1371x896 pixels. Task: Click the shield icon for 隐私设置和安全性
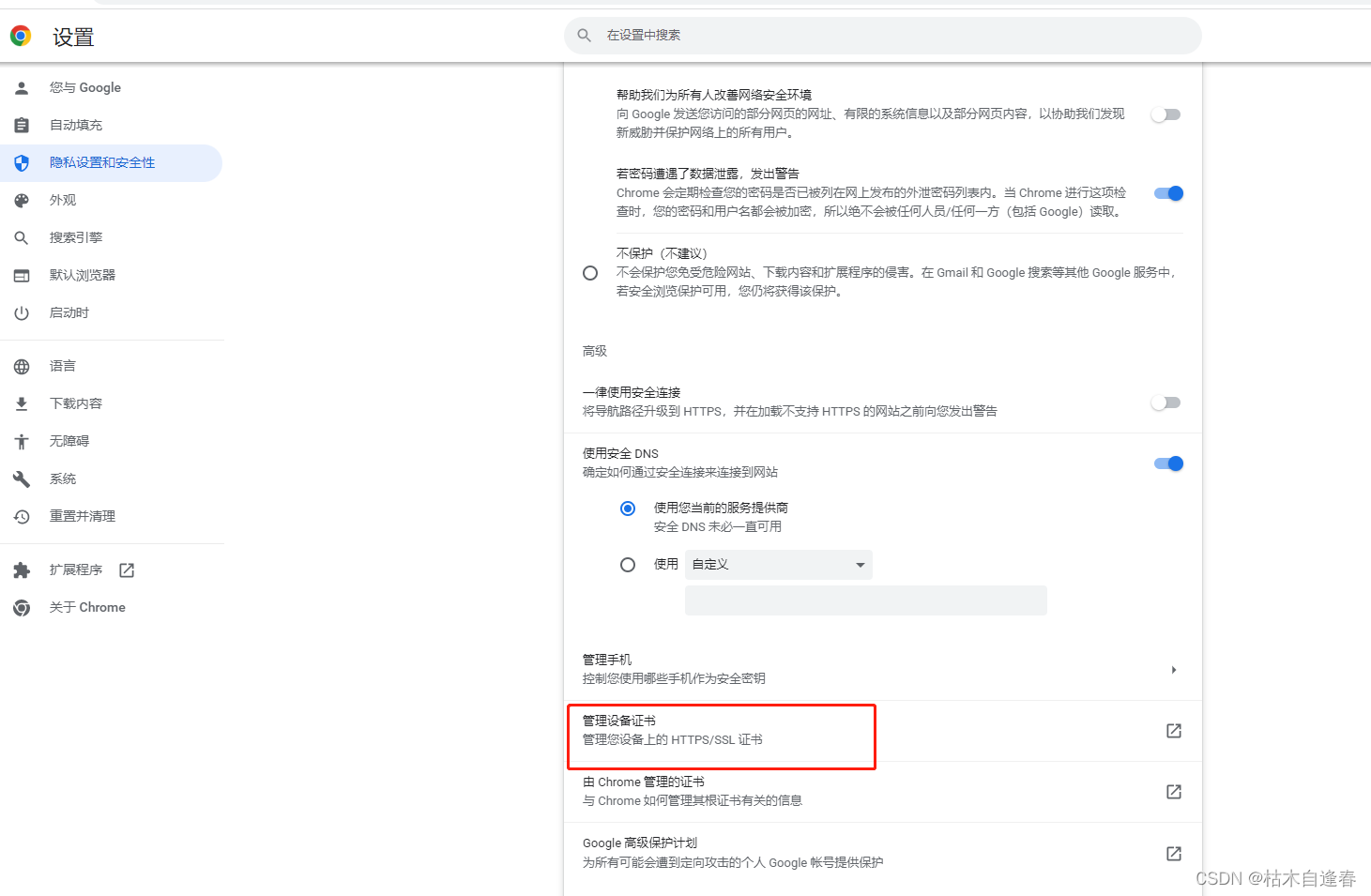(22, 162)
